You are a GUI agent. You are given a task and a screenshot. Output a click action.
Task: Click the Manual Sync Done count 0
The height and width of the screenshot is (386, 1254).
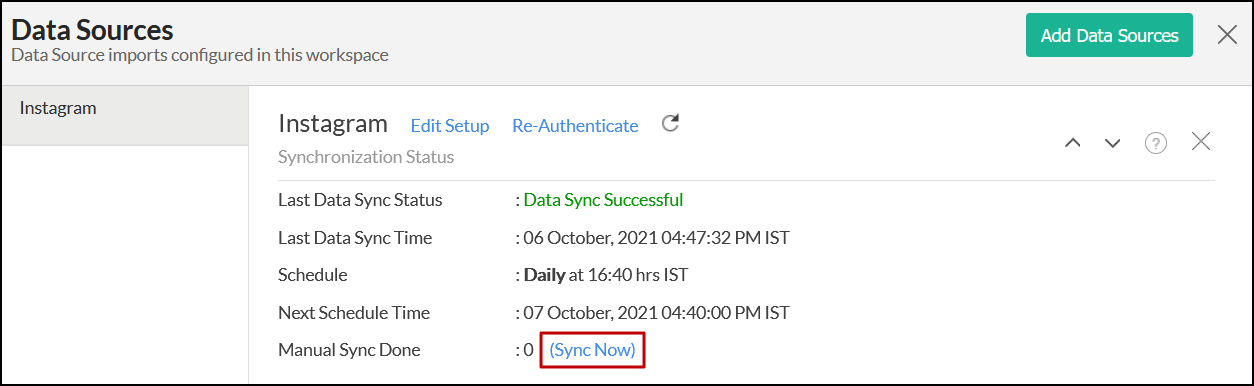[x=529, y=350]
